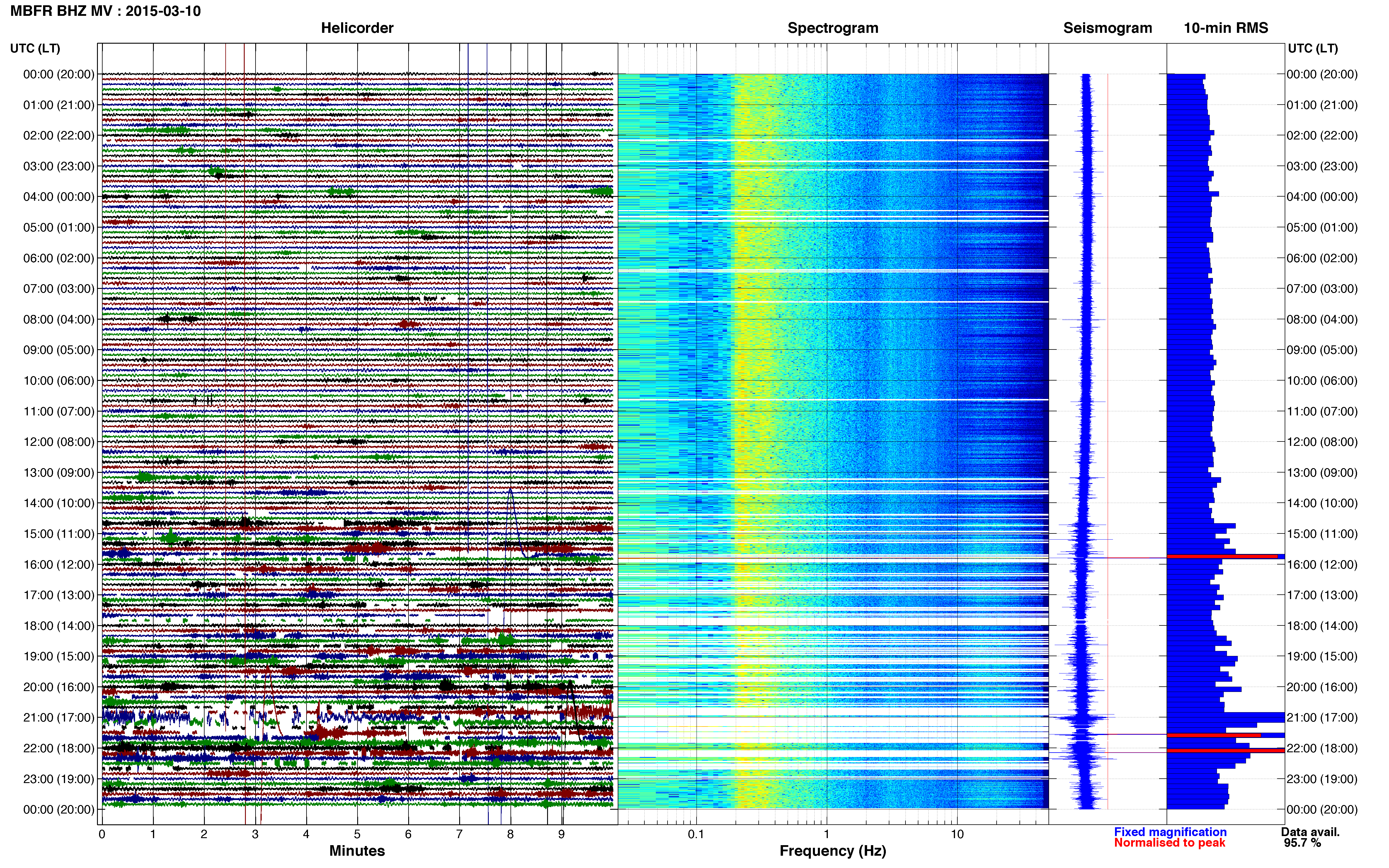This screenshot has width=1389, height=868.
Task: Click the Frequency (Hz) axis title
Action: click(x=833, y=851)
